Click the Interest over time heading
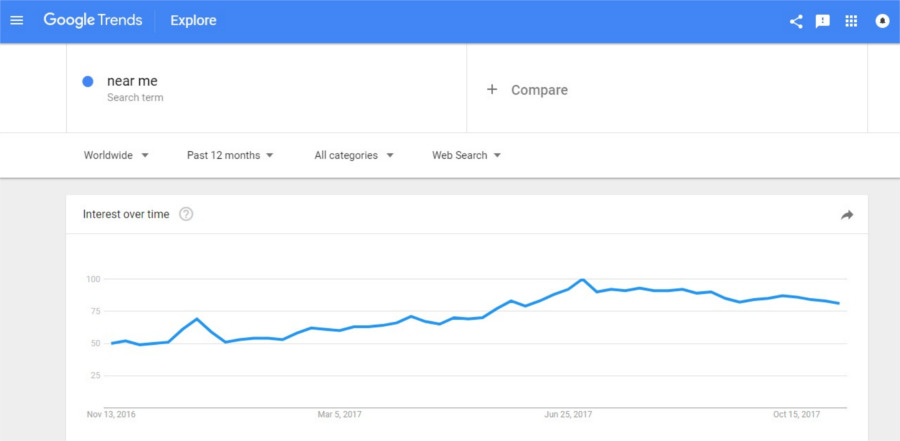Image resolution: width=900 pixels, height=441 pixels. (x=126, y=214)
